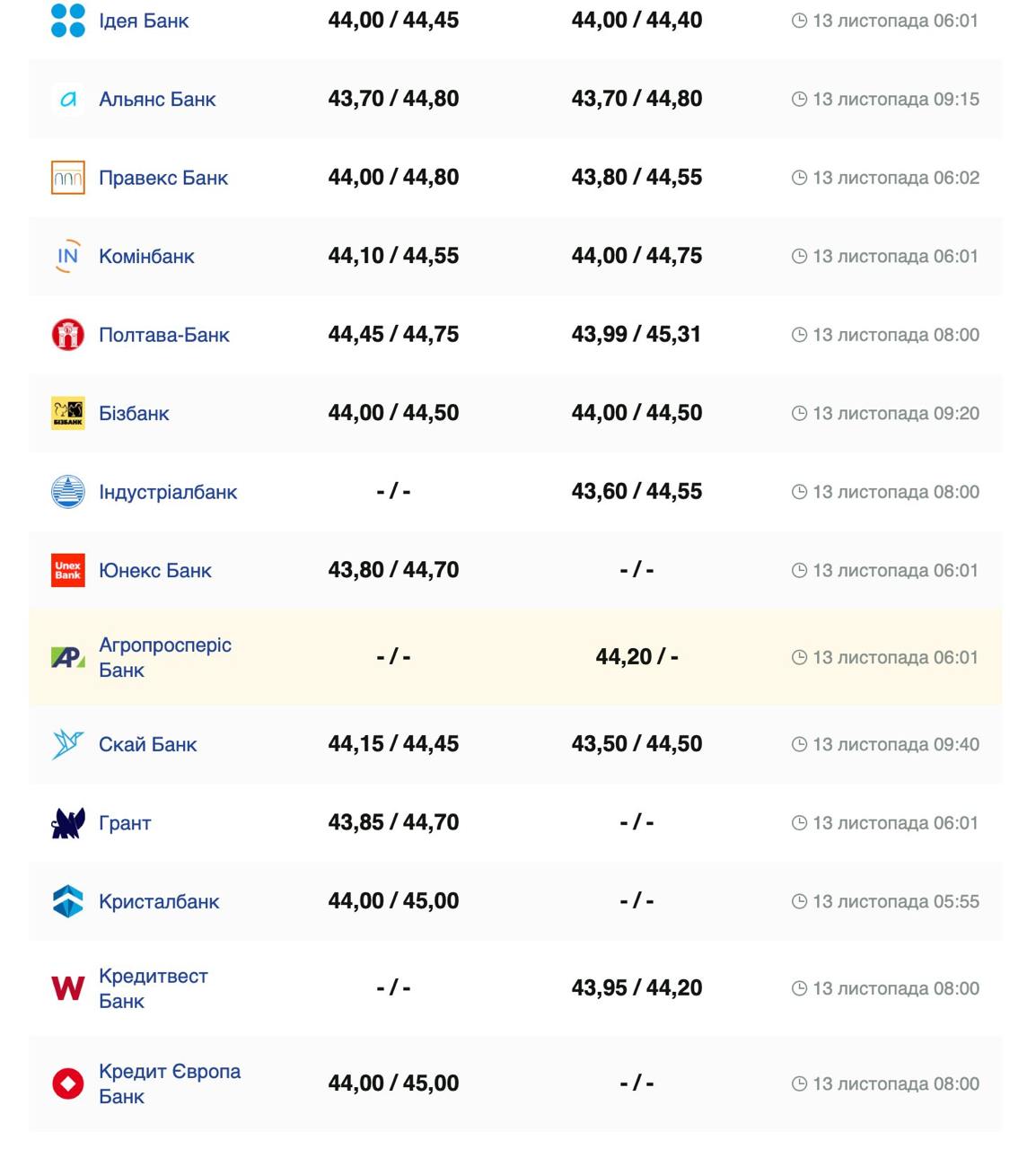This screenshot has width=1036, height=1149.
Task: Click the Комінбанк IN logo icon
Action: [68, 257]
